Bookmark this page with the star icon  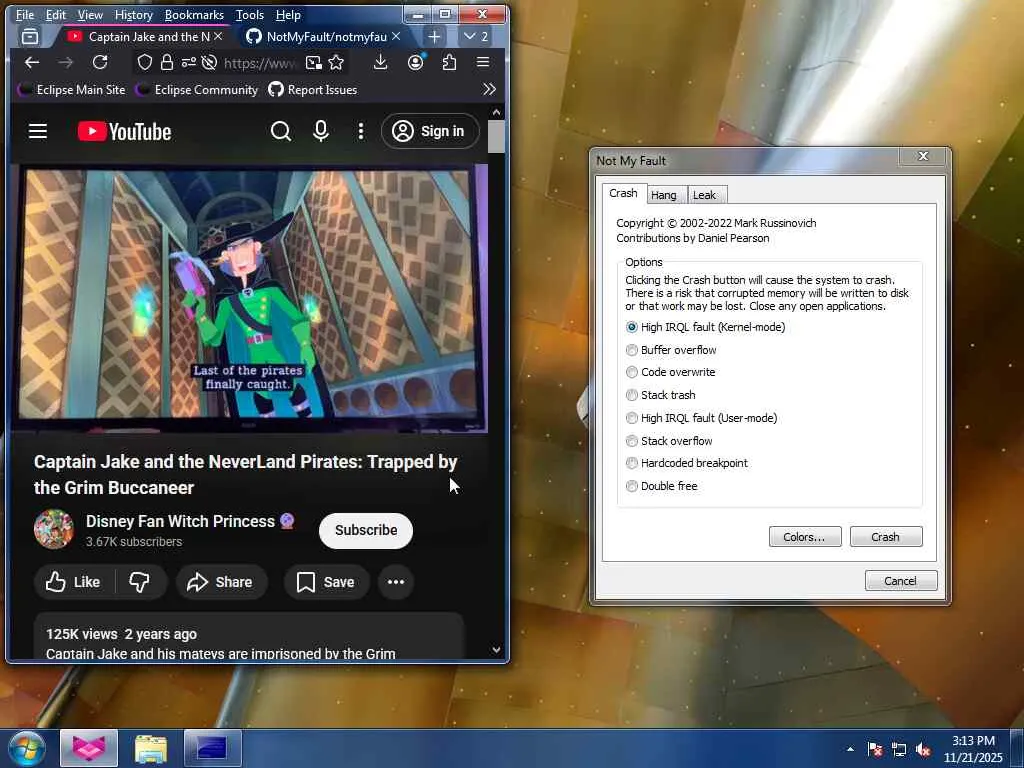[336, 63]
